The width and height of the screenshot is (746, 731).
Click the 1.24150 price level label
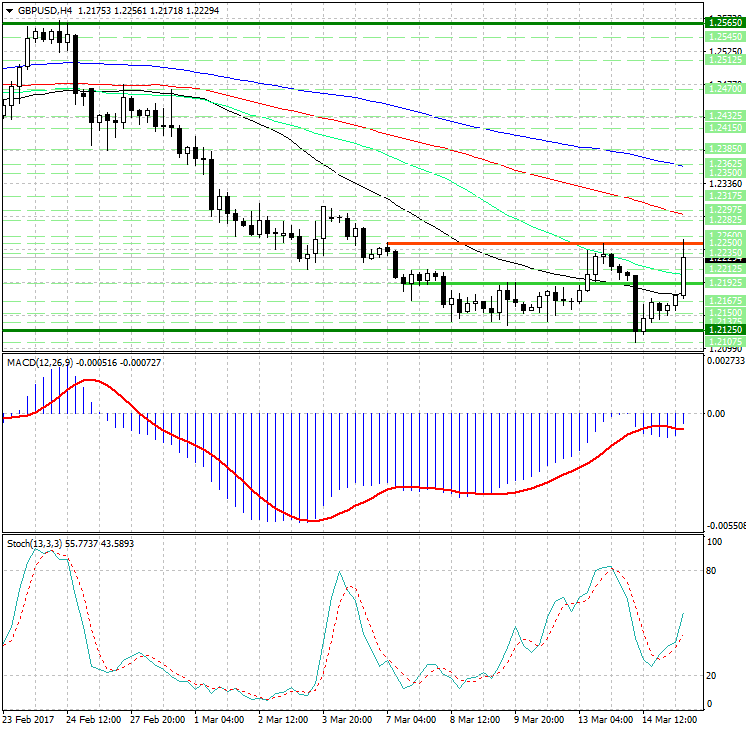pos(724,128)
